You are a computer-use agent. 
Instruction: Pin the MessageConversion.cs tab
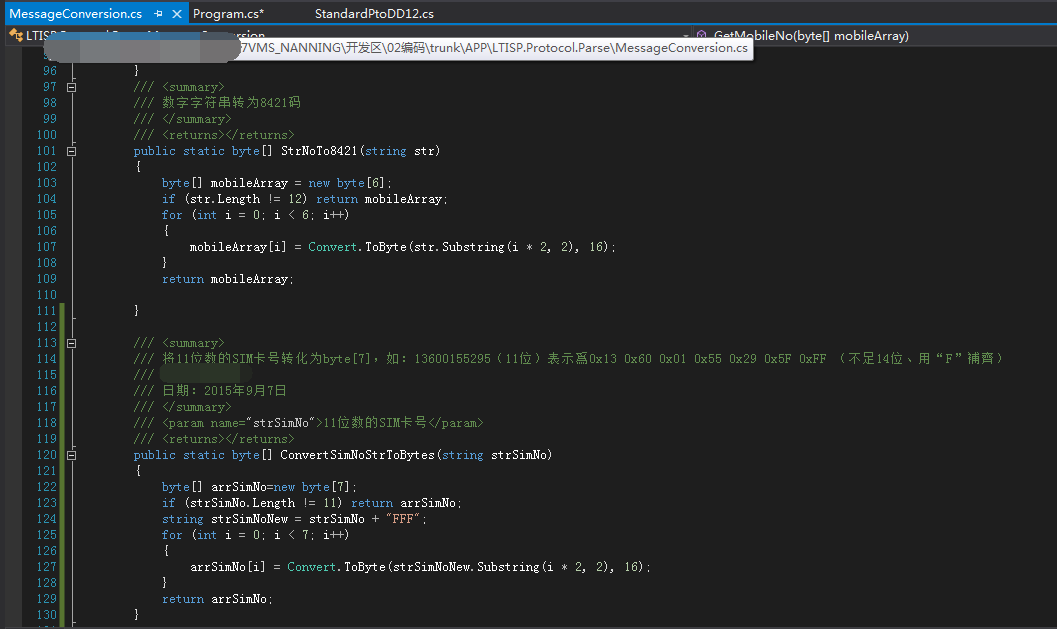click(159, 14)
